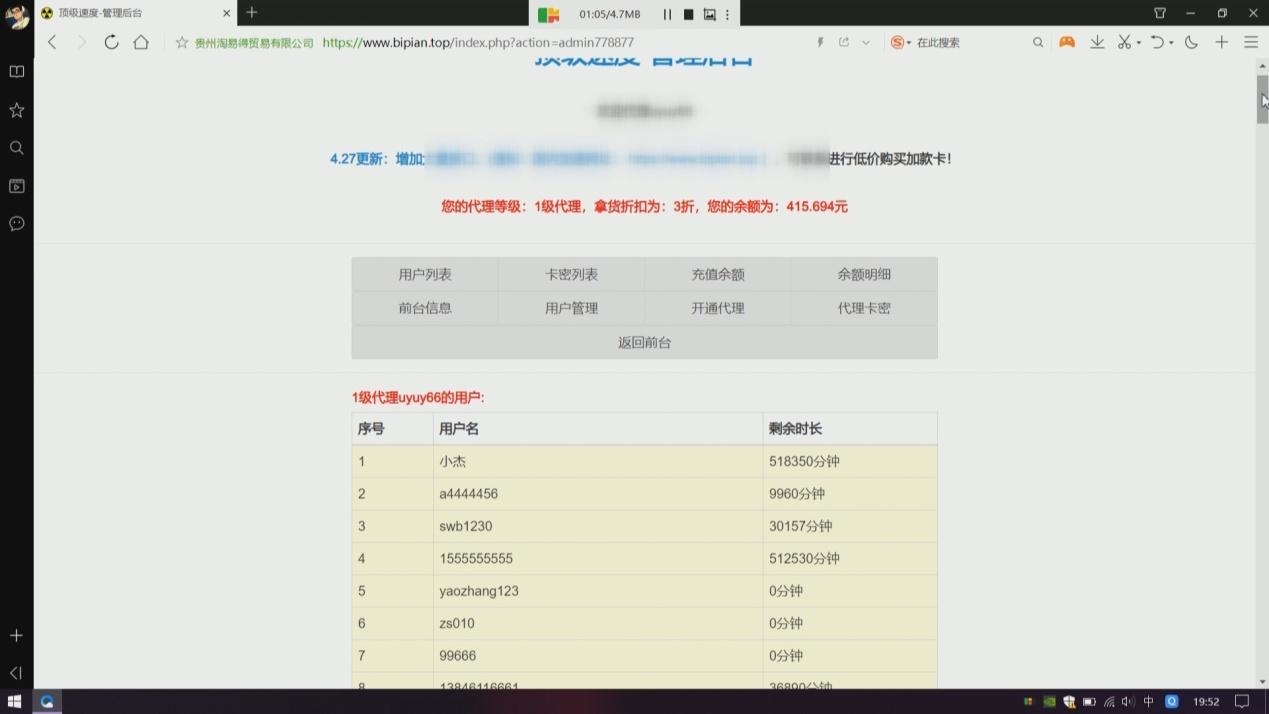Open the recorder more options dots
The width and height of the screenshot is (1269, 714).
point(727,14)
